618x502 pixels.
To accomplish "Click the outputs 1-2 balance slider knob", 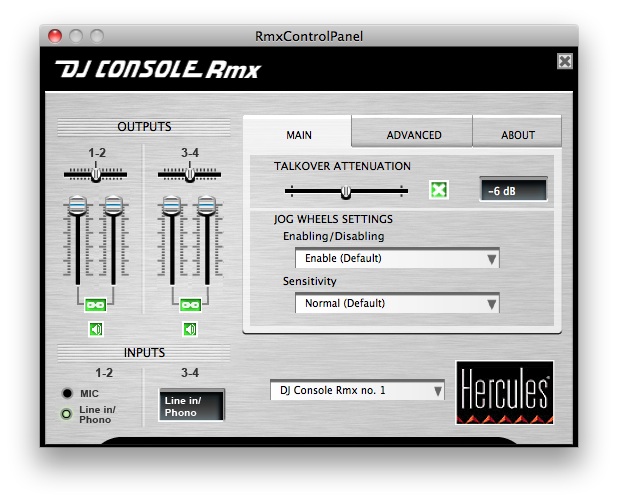I will [96, 174].
